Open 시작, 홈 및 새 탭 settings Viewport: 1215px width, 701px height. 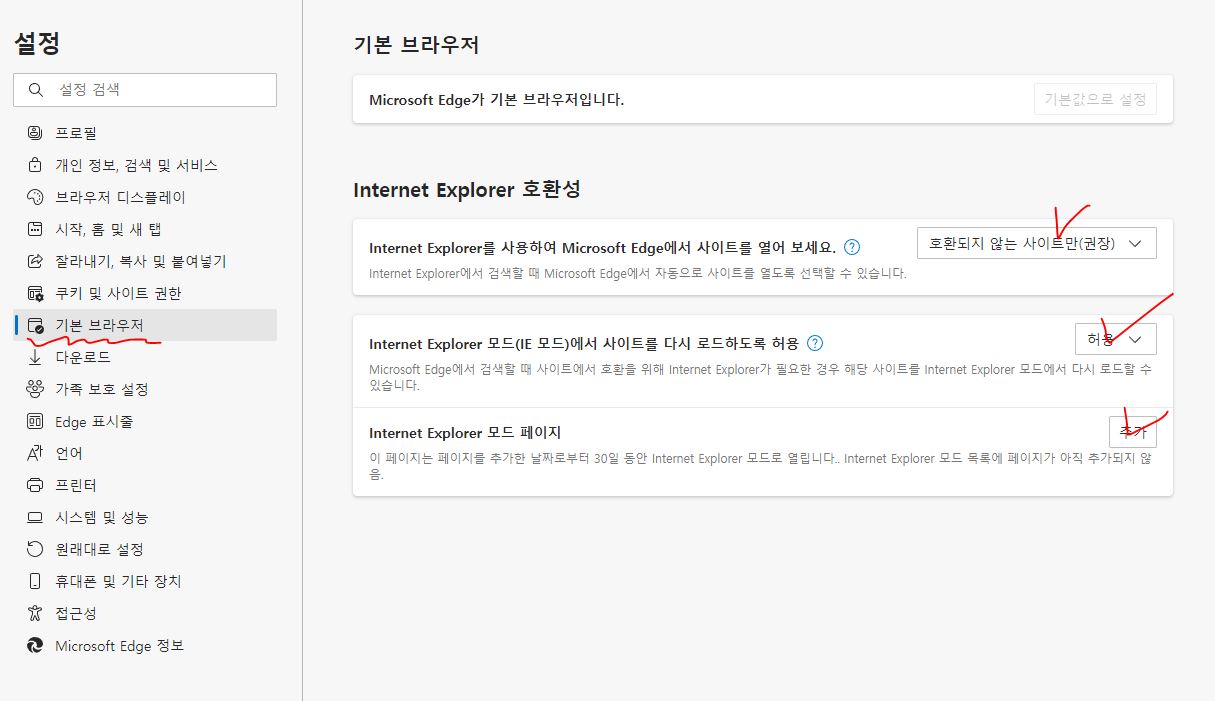pyautogui.click(x=145, y=229)
